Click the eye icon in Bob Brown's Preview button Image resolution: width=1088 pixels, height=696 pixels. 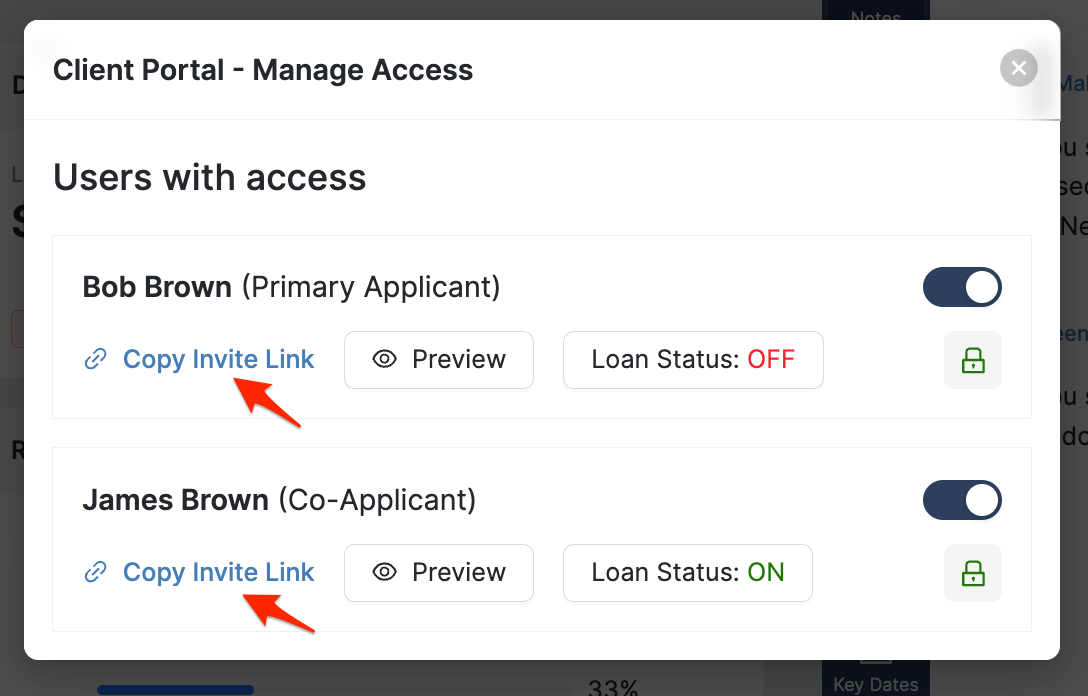[x=385, y=360]
